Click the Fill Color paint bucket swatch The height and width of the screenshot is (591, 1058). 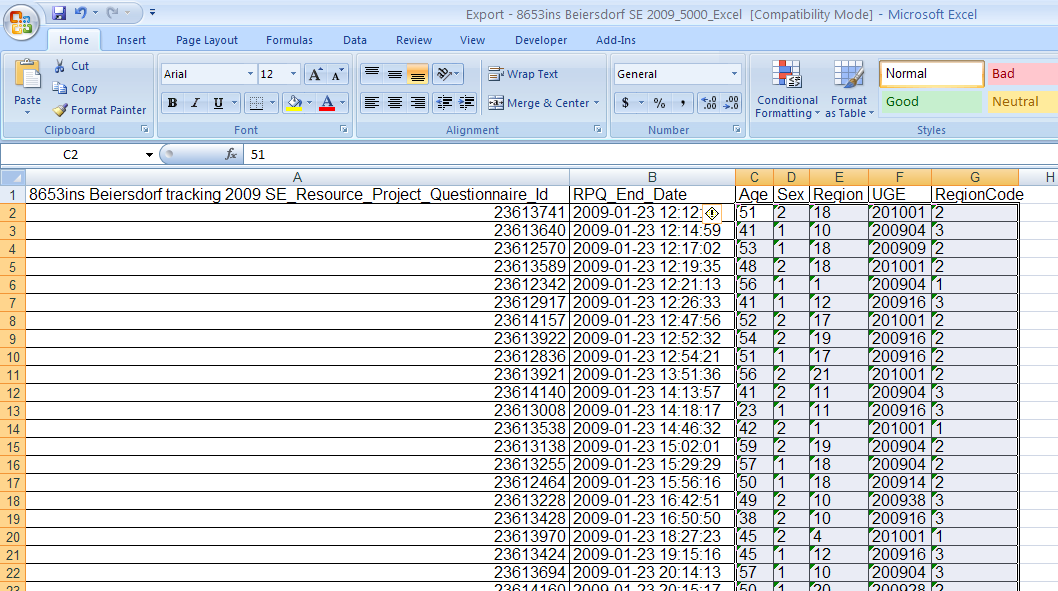pos(293,103)
